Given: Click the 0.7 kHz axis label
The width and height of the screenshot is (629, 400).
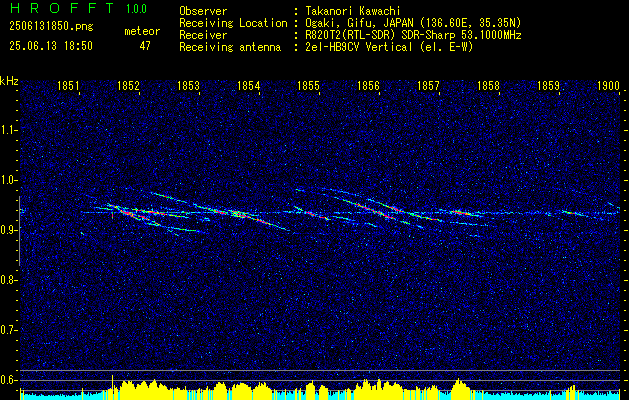Looking at the screenshot, I should pos(9,330).
